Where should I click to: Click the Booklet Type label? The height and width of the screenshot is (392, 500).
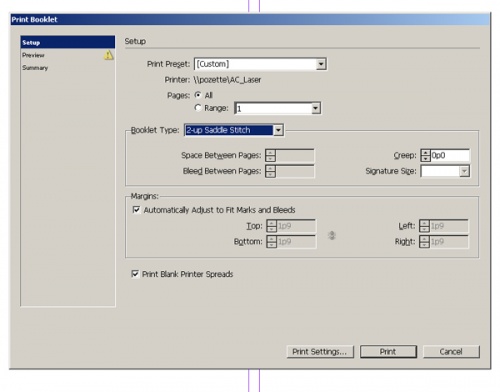155,130
